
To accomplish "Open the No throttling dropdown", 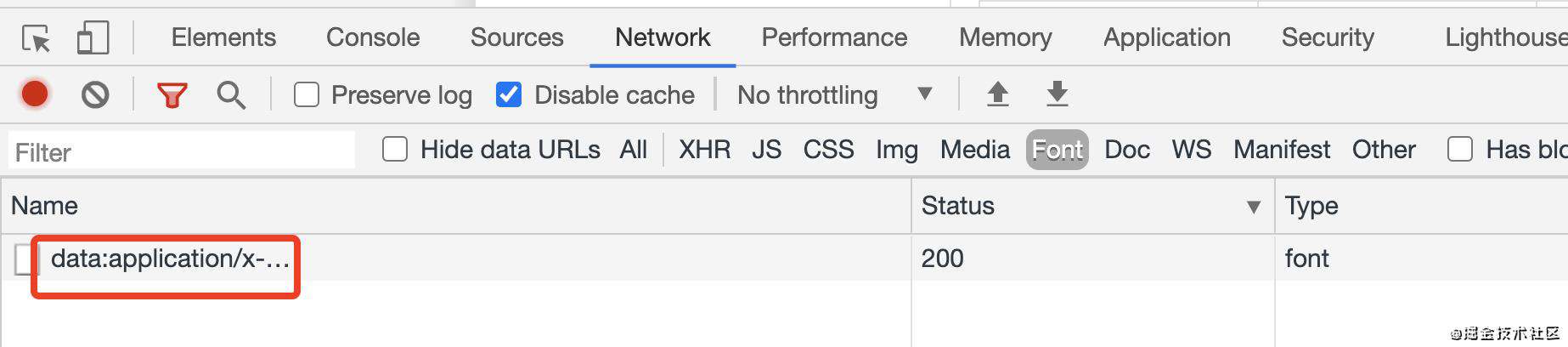I will [x=835, y=94].
